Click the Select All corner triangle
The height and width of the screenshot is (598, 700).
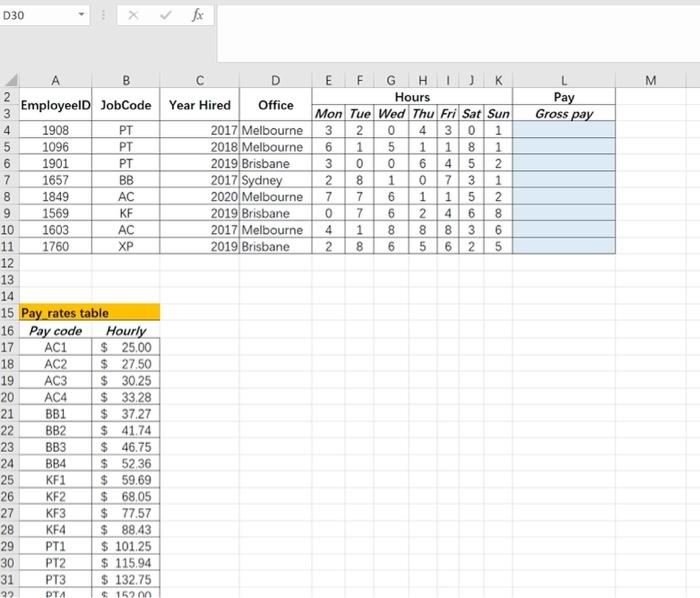point(10,80)
